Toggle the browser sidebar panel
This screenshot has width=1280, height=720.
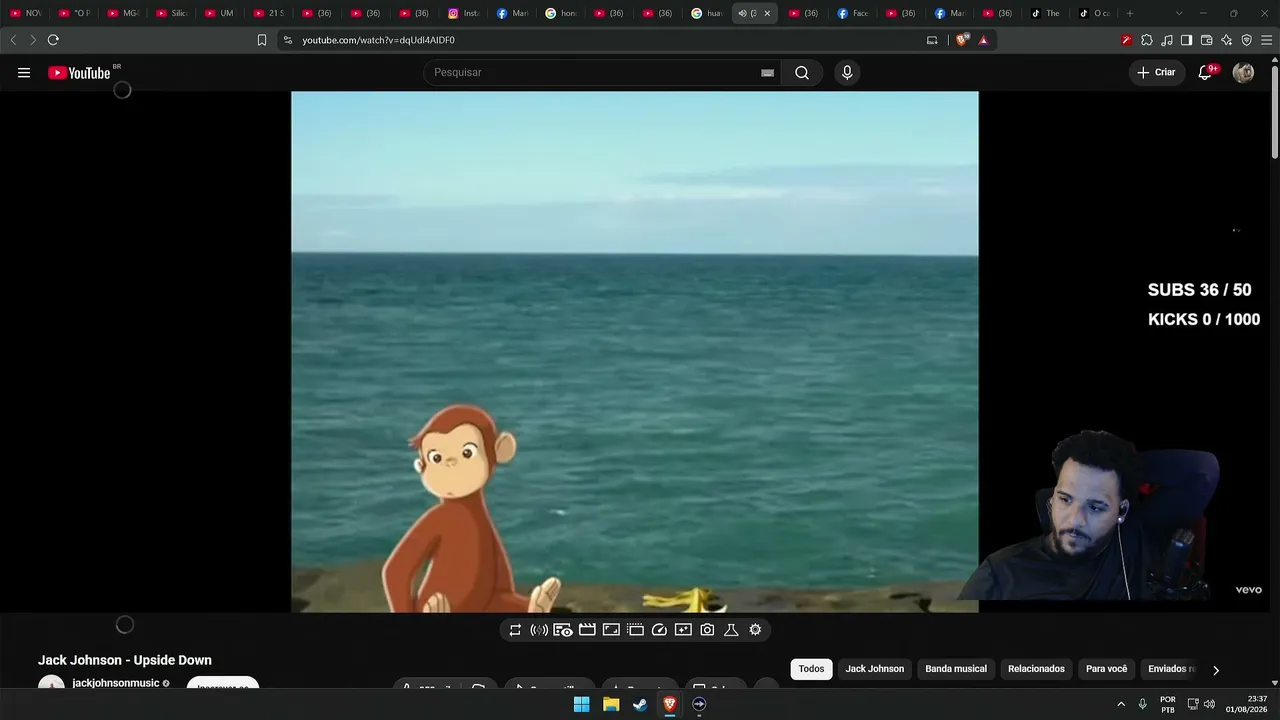pos(1186,40)
